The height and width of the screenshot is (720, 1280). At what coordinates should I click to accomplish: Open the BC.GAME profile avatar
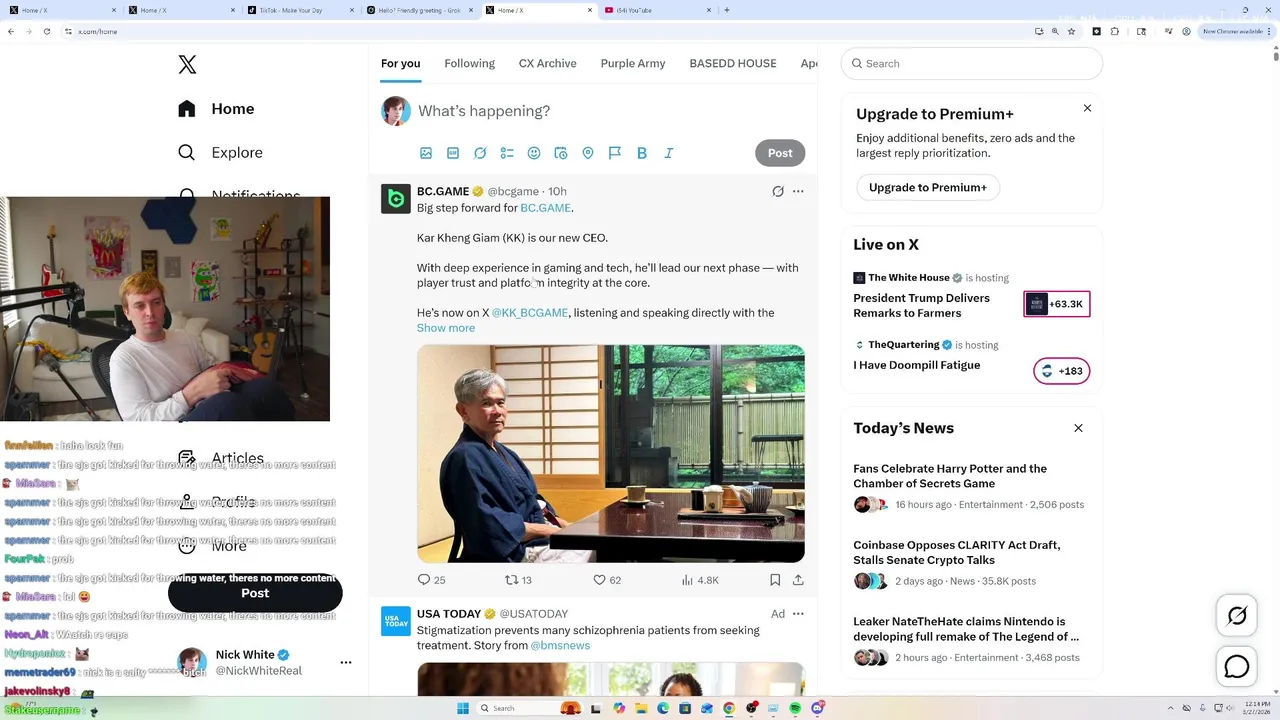396,199
